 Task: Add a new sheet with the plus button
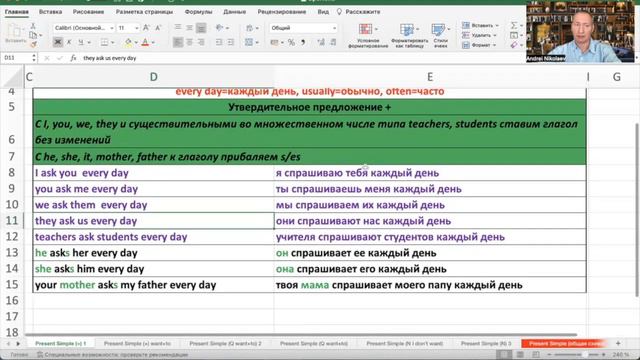point(618,343)
